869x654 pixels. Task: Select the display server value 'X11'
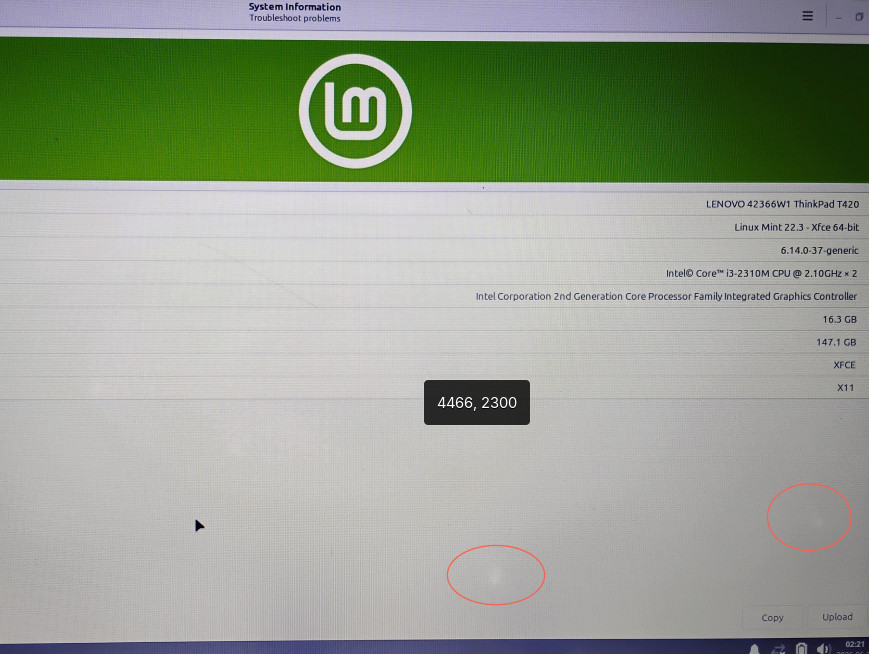click(x=845, y=387)
